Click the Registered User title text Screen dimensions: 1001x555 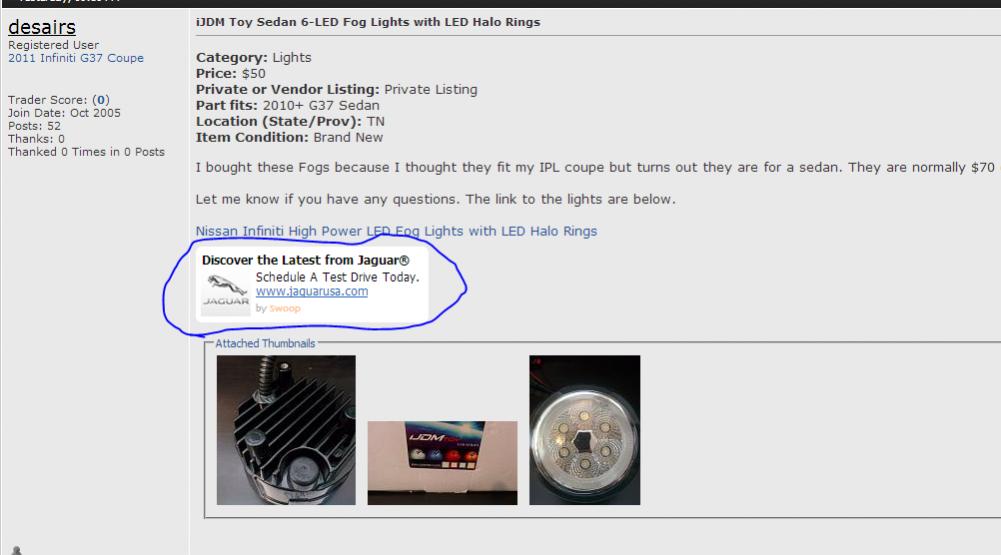54,45
